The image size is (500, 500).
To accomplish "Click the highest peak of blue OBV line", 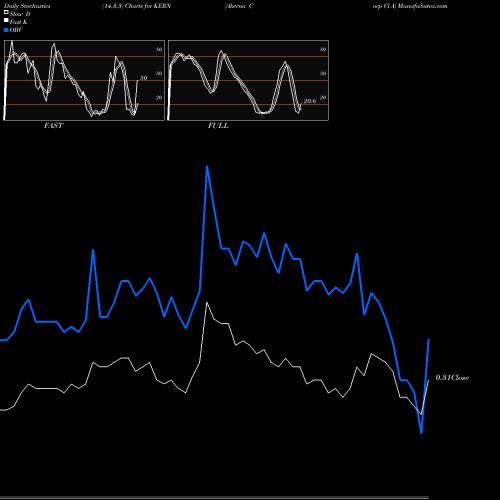I will (207, 167).
